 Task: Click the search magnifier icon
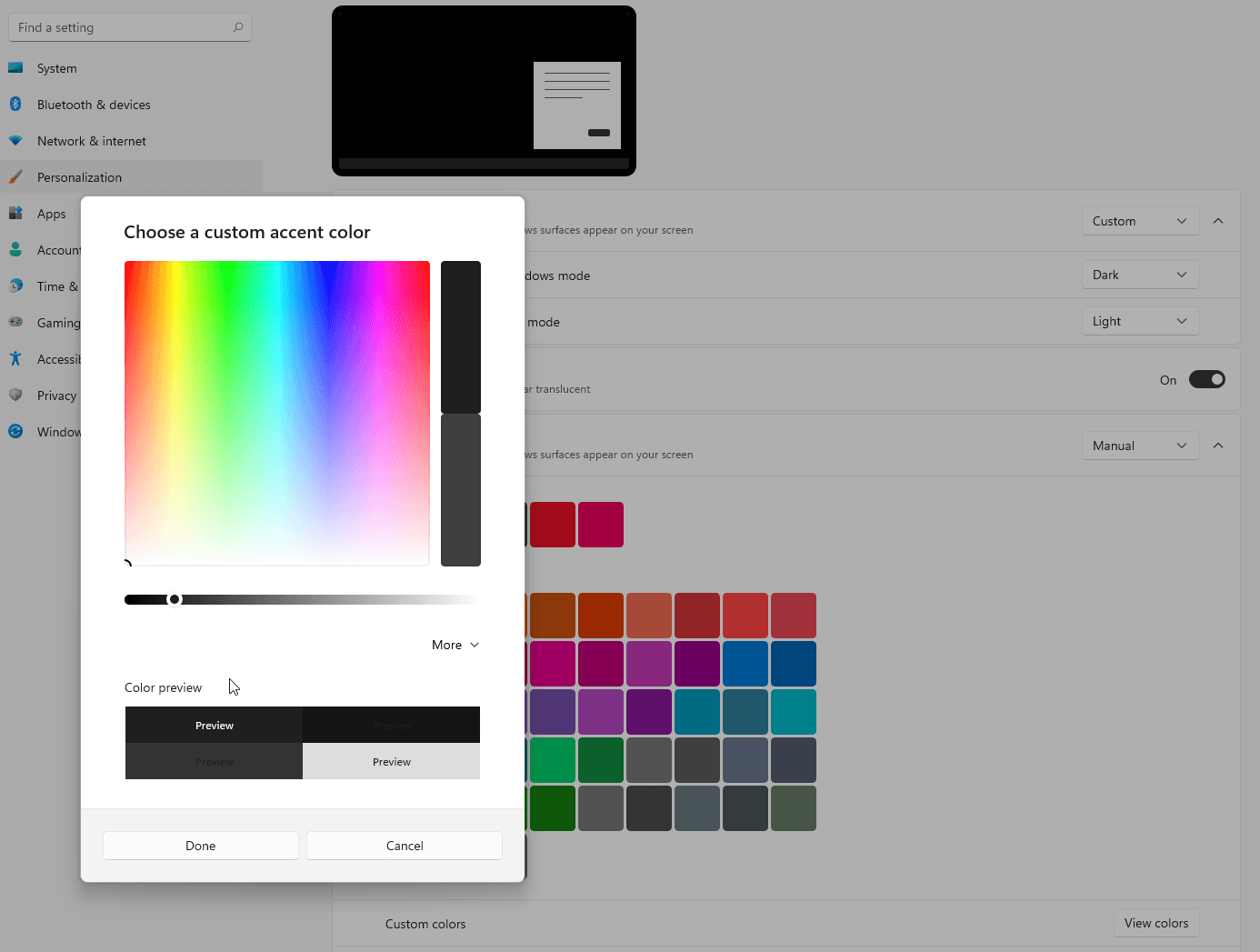(x=238, y=27)
